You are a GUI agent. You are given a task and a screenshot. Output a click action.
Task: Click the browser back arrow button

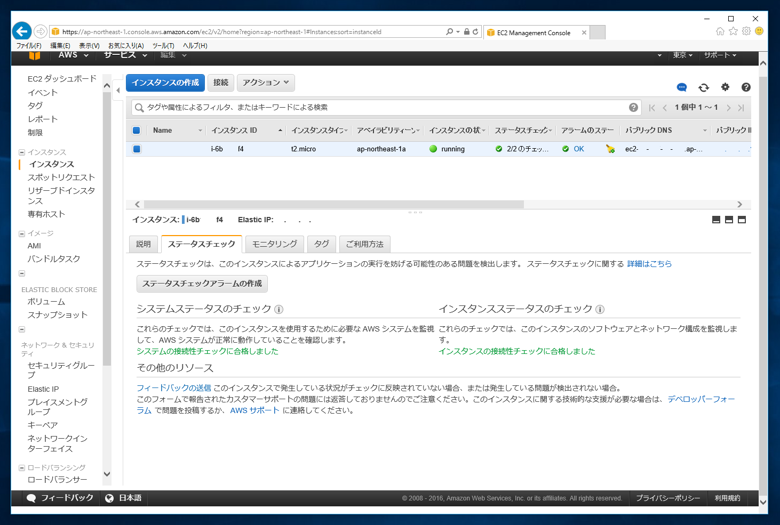(22, 31)
